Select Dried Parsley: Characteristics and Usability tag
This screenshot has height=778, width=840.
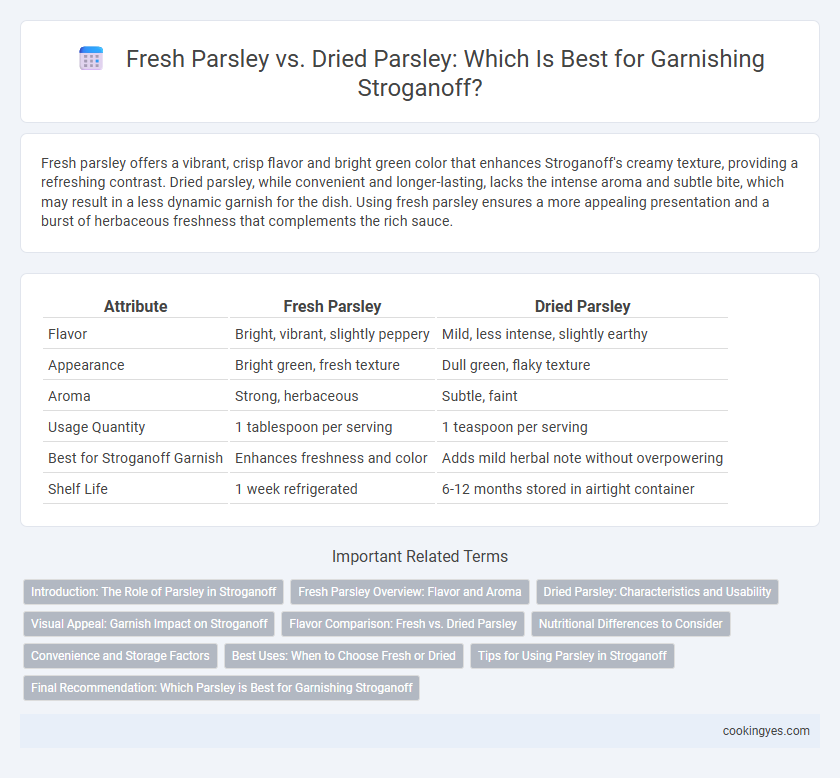(x=657, y=592)
